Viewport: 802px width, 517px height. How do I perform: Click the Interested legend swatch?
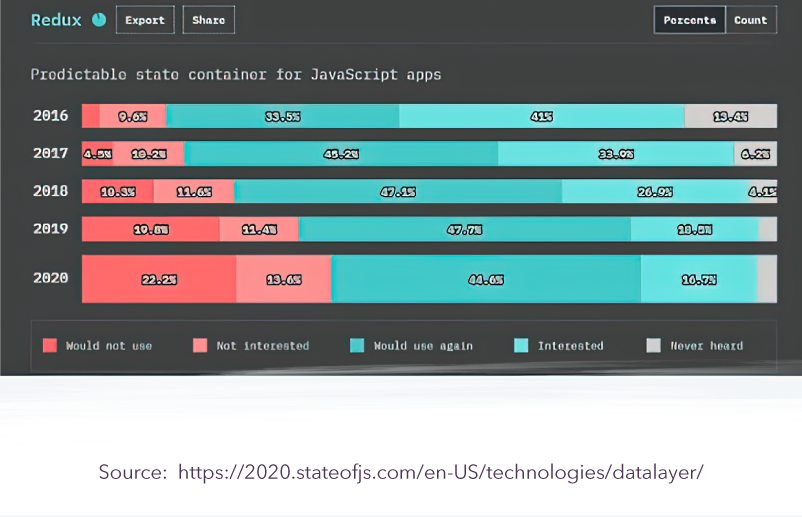(x=521, y=346)
